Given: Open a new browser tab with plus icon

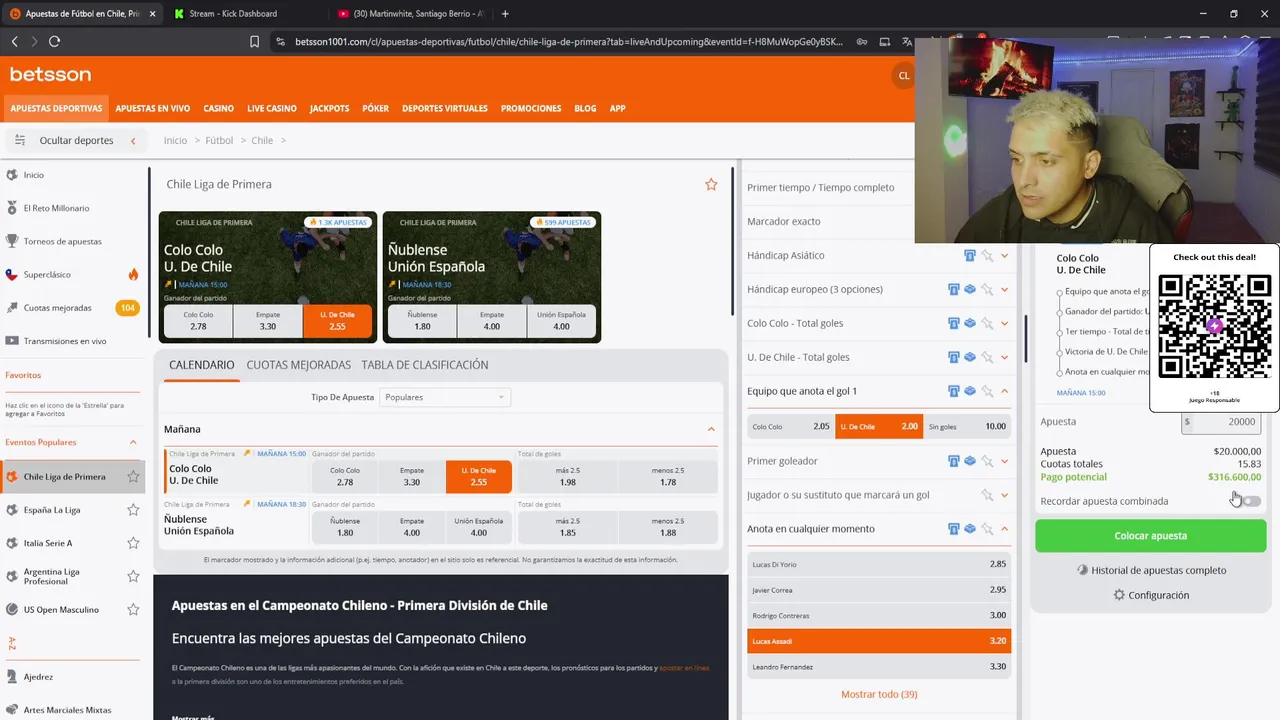Looking at the screenshot, I should [505, 14].
